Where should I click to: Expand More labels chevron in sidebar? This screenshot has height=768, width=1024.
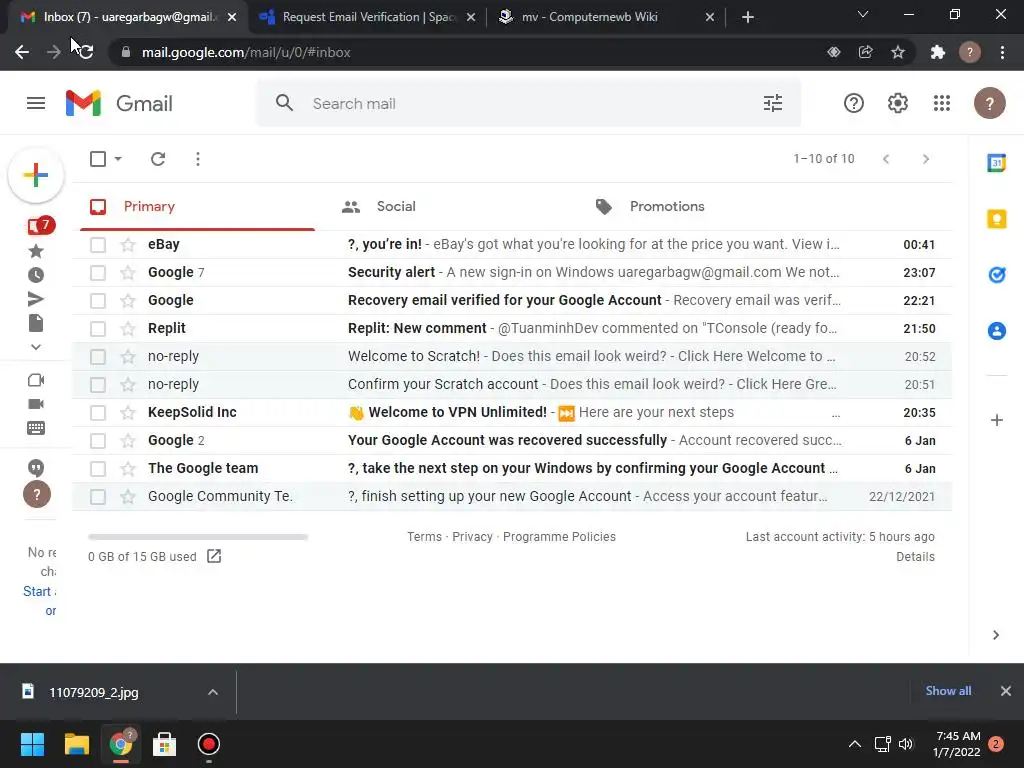(36, 347)
